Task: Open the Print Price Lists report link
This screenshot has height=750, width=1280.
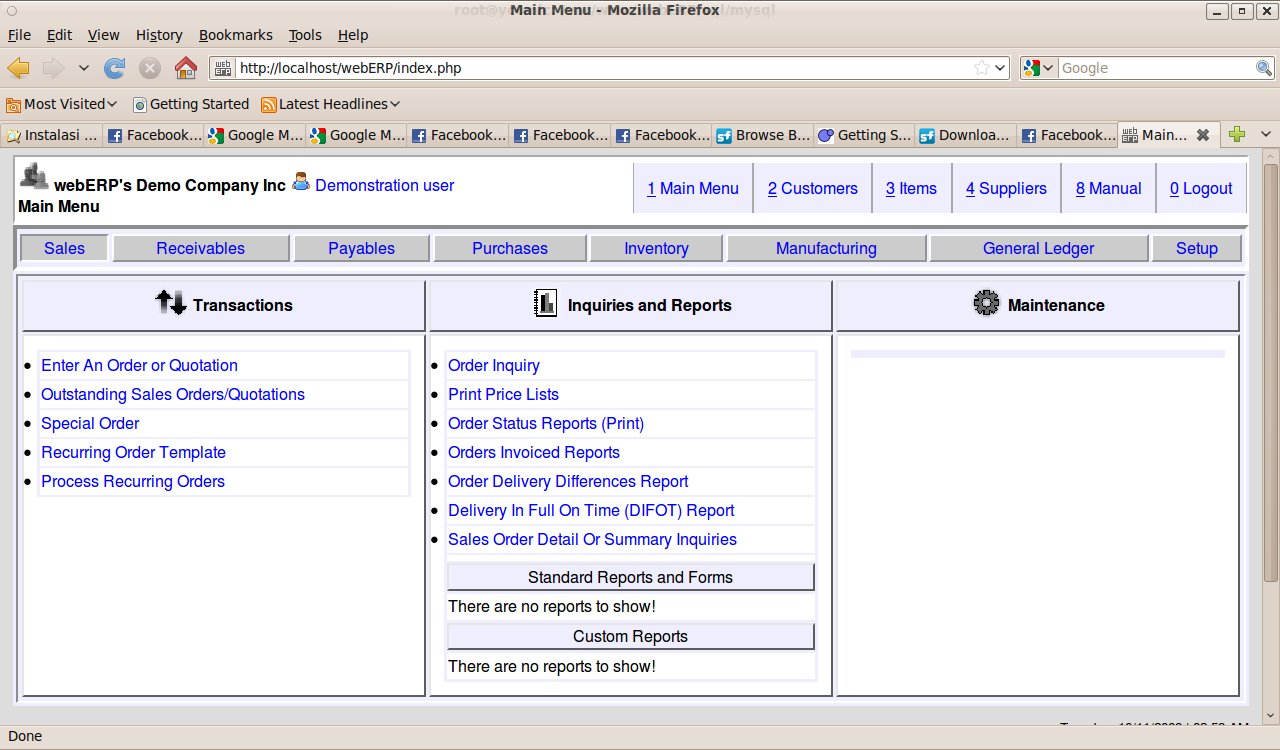Action: pyautogui.click(x=503, y=394)
